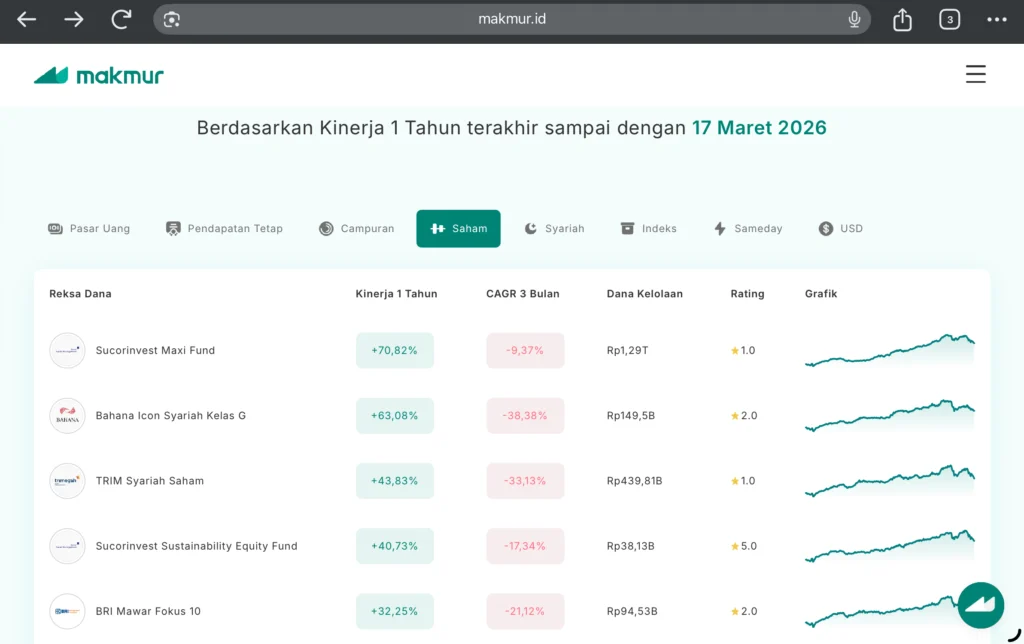Select the Pasar Uang wallet icon
Screen dimensions: 1024x644
click(55, 228)
